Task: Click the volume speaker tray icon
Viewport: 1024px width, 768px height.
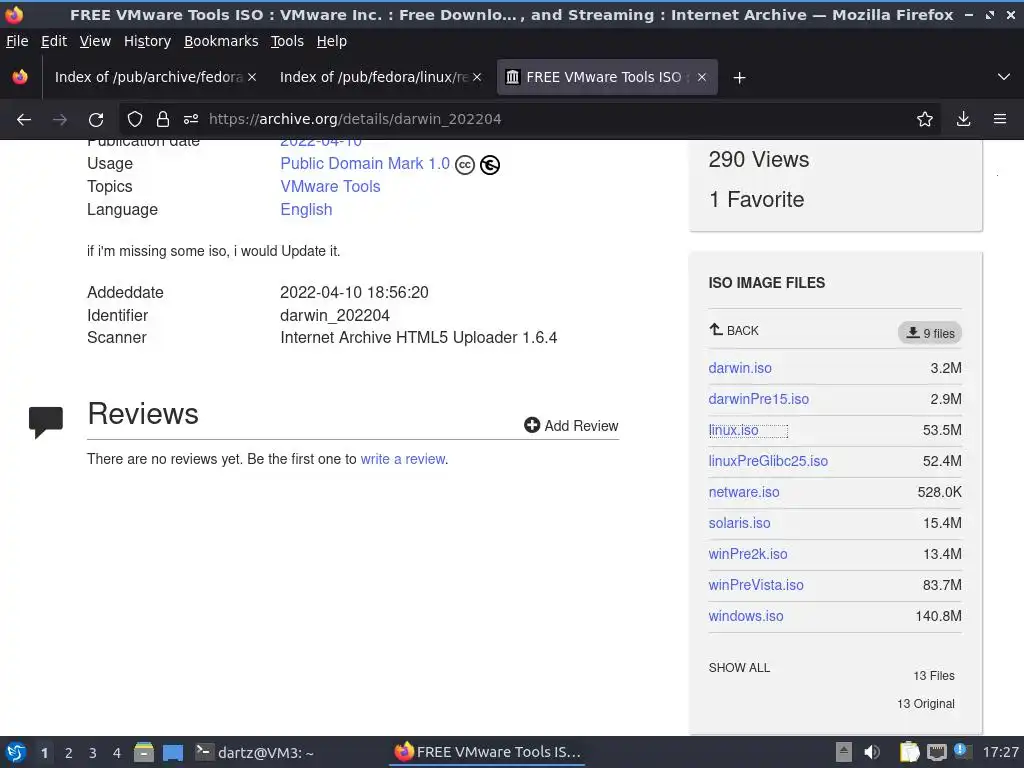Action: click(x=871, y=752)
